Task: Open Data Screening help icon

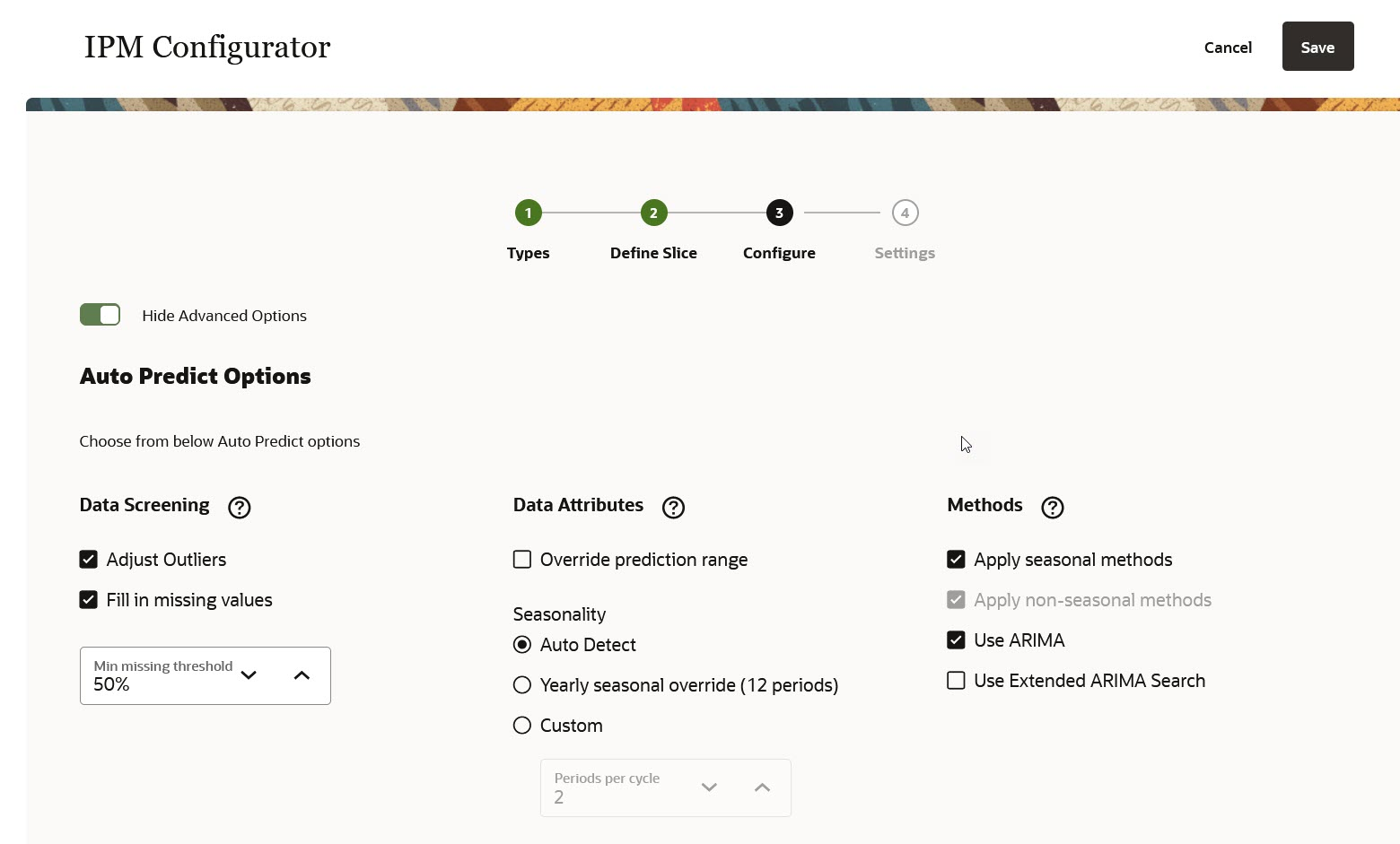Action: 239,507
